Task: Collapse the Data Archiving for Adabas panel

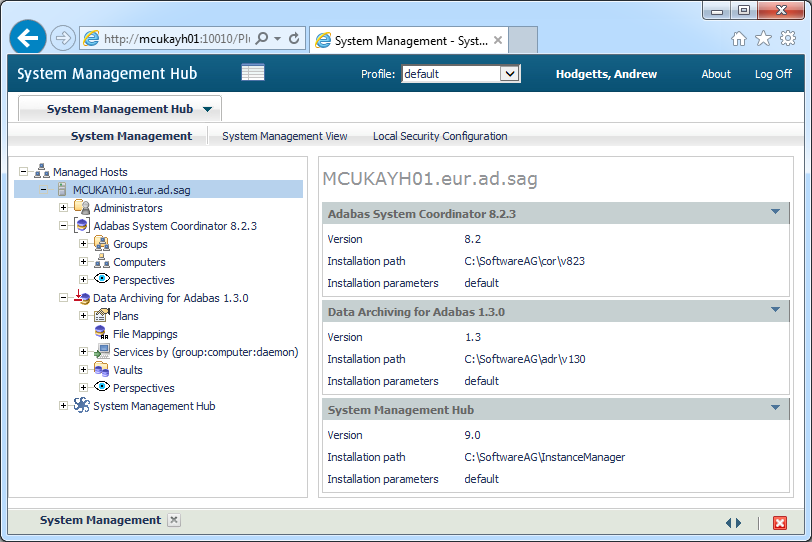Action: (x=775, y=310)
